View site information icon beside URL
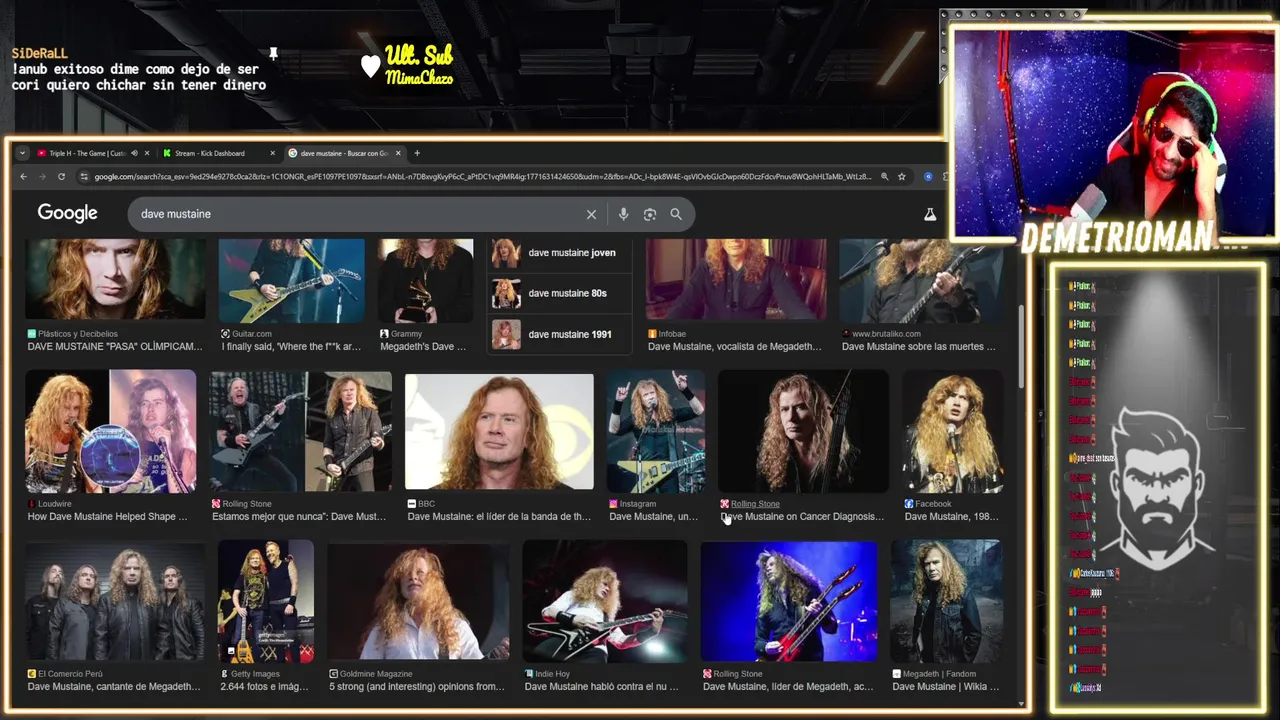Image resolution: width=1280 pixels, height=720 pixels. pyautogui.click(x=84, y=177)
